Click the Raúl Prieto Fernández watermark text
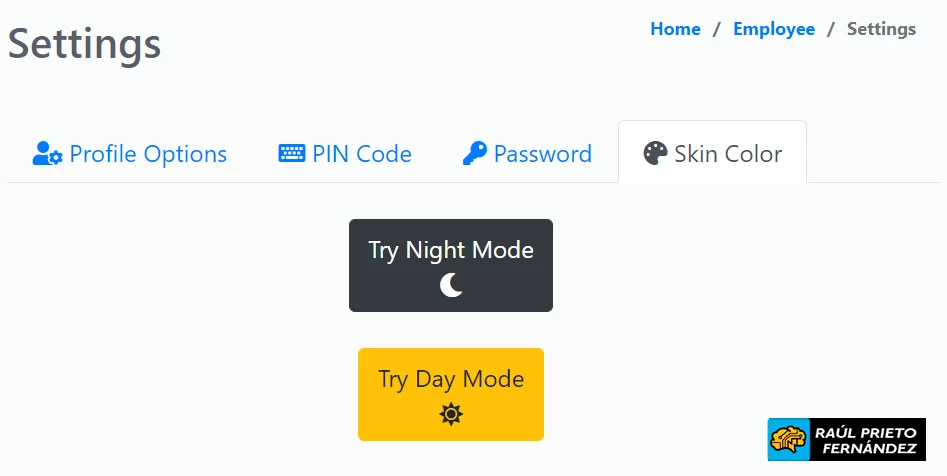Image resolution: width=947 pixels, height=476 pixels. [866, 440]
